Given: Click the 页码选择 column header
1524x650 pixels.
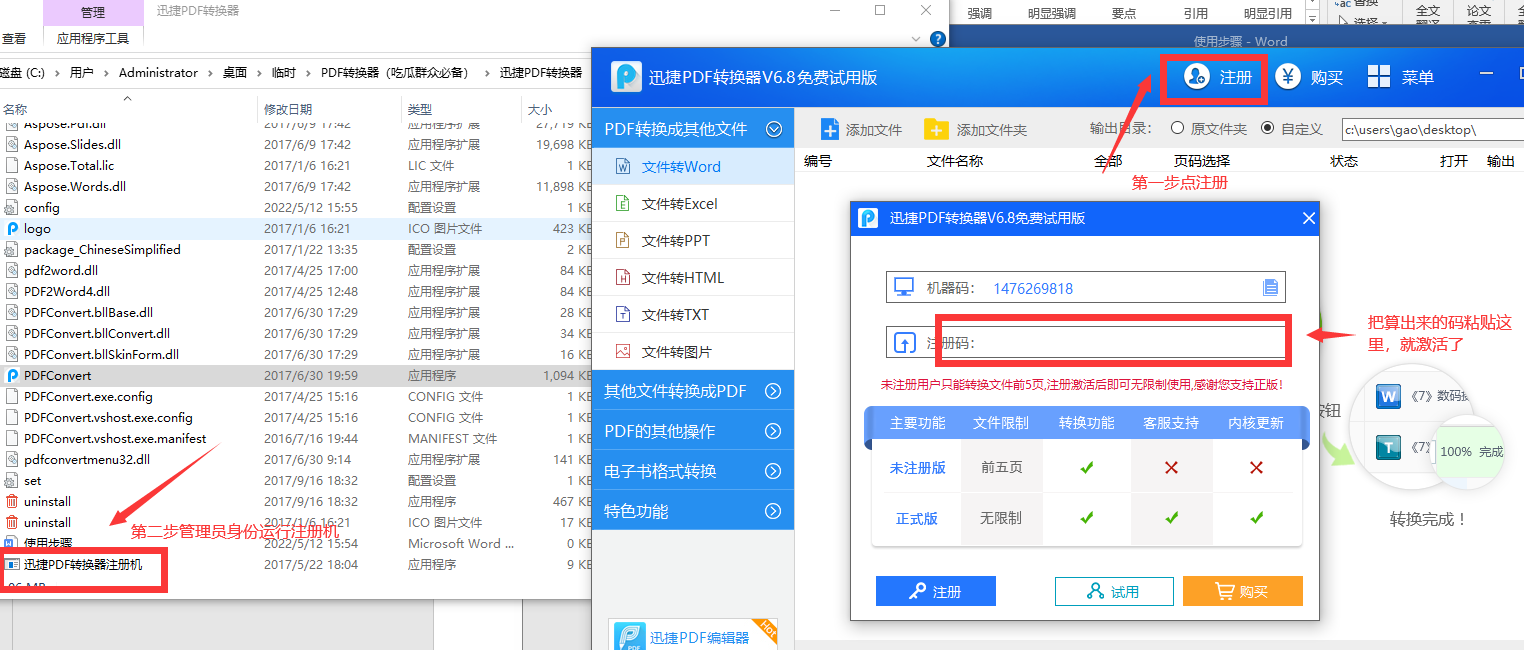Looking at the screenshot, I should pos(1202,160).
